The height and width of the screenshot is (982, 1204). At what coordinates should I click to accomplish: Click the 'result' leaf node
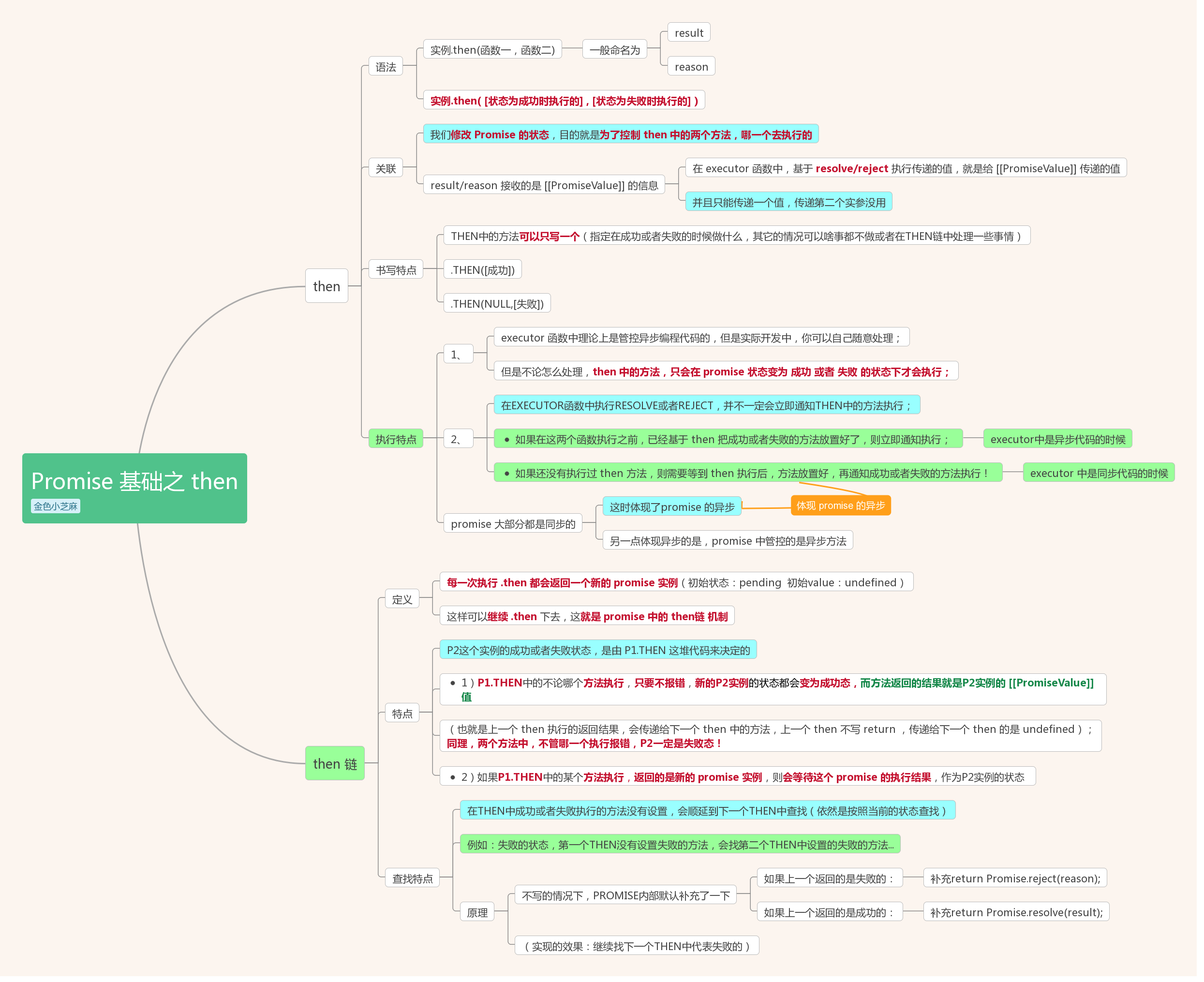[x=688, y=33]
